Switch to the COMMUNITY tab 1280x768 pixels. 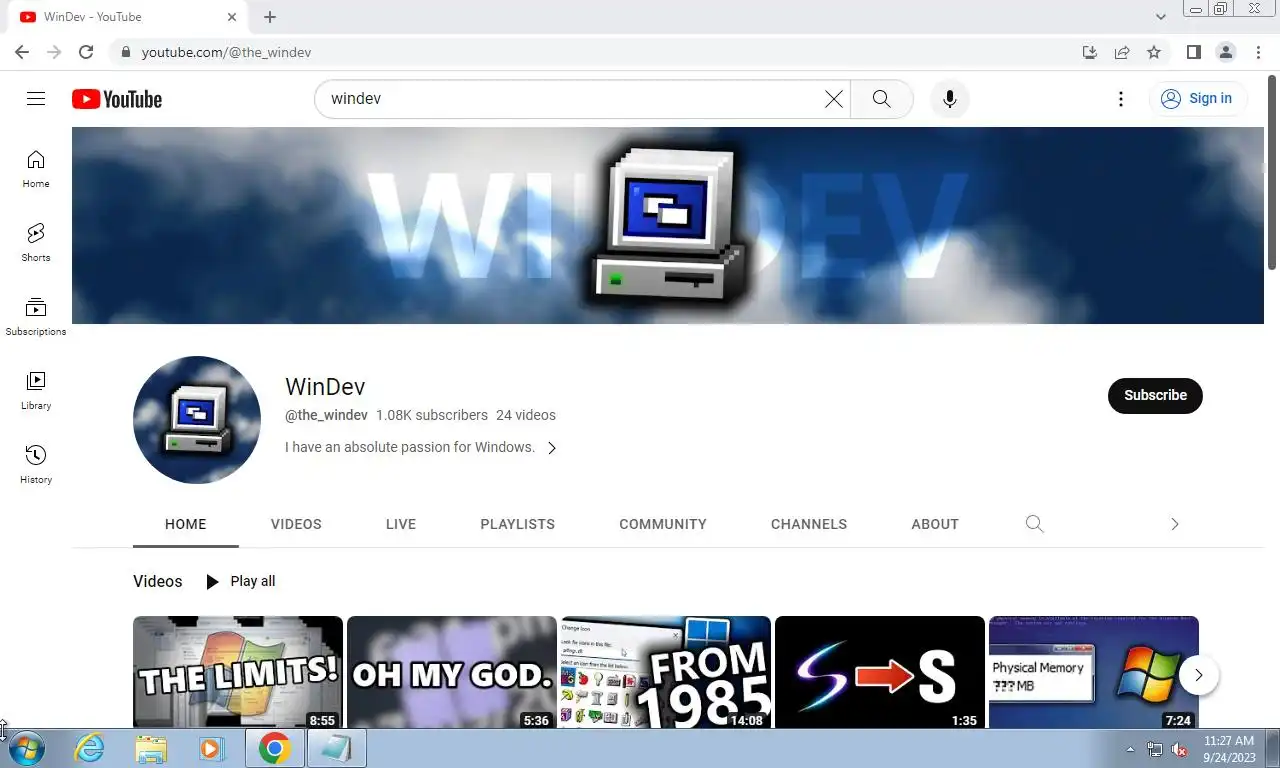(663, 524)
